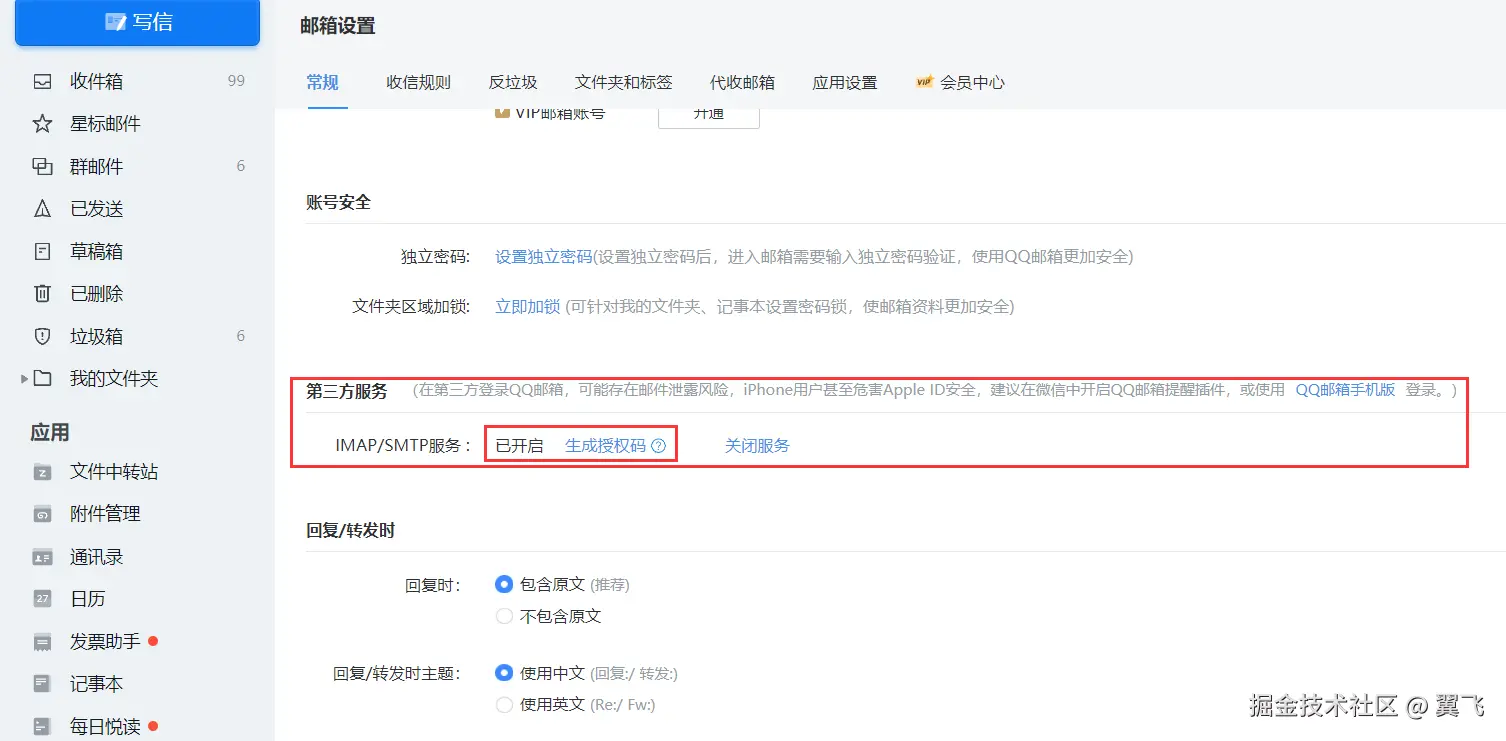
Task: Open the 日历 calendar icon
Action: click(x=42, y=599)
